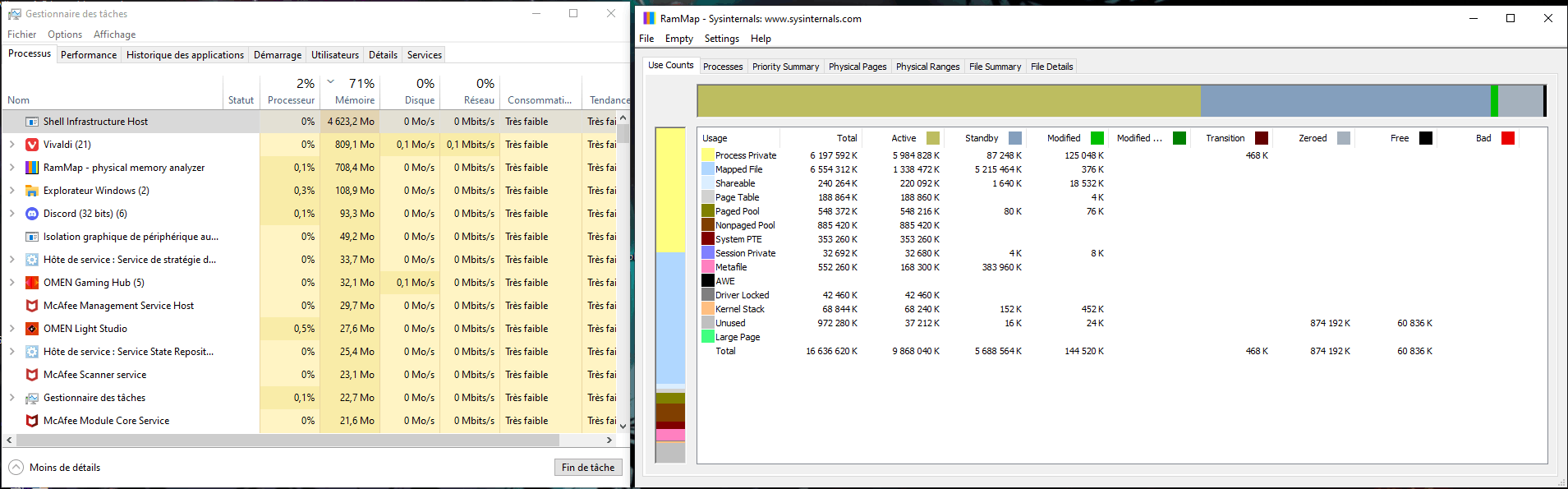The image size is (1568, 489).
Task: Click the green Modified color swatch
Action: pyautogui.click(x=1097, y=138)
